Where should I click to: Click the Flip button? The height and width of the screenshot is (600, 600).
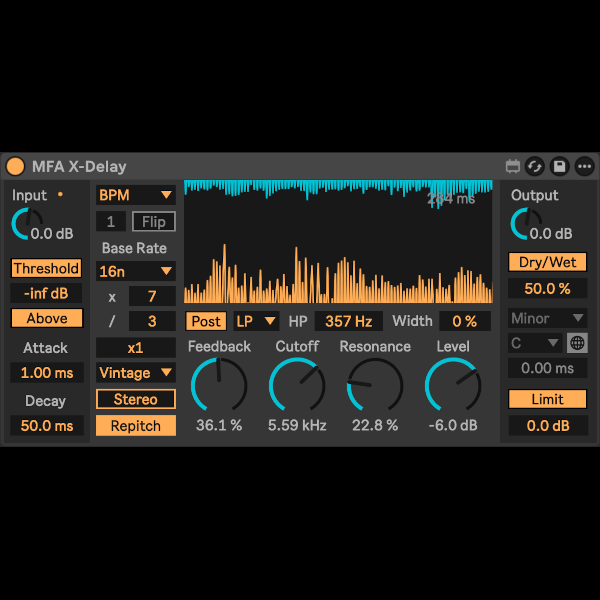click(x=153, y=221)
